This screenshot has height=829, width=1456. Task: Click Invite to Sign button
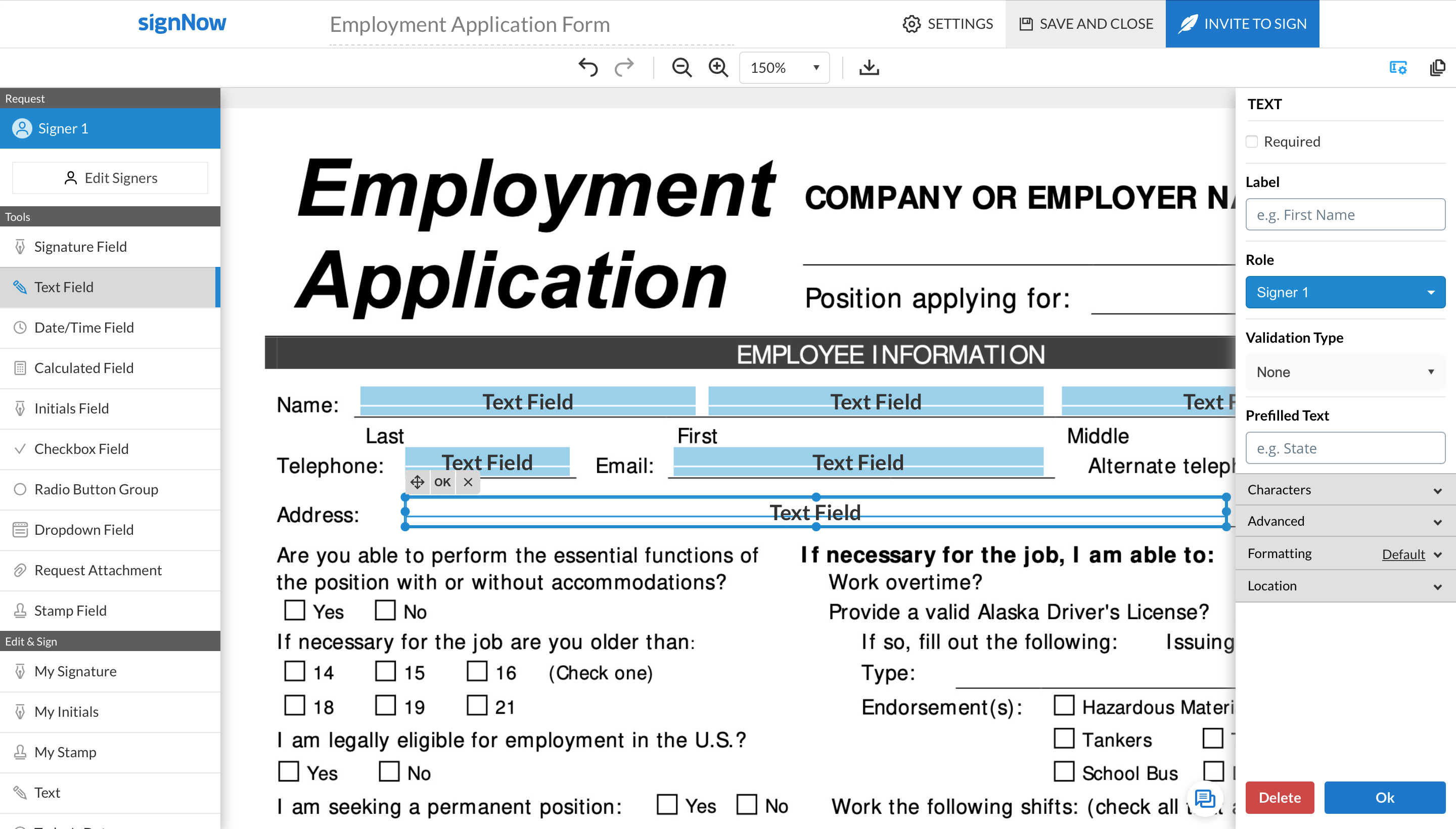(x=1242, y=24)
